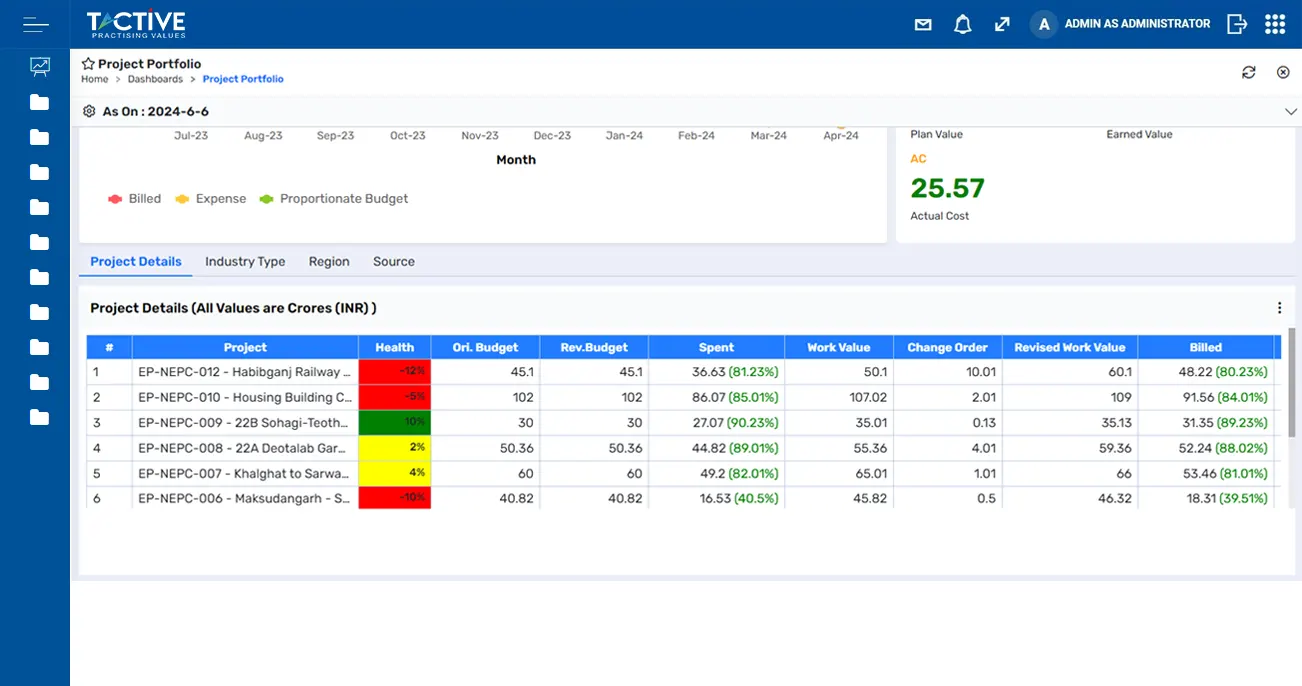This screenshot has width=1302, height=686.
Task: Navigate to Home via the breadcrumb
Action: (x=94, y=78)
